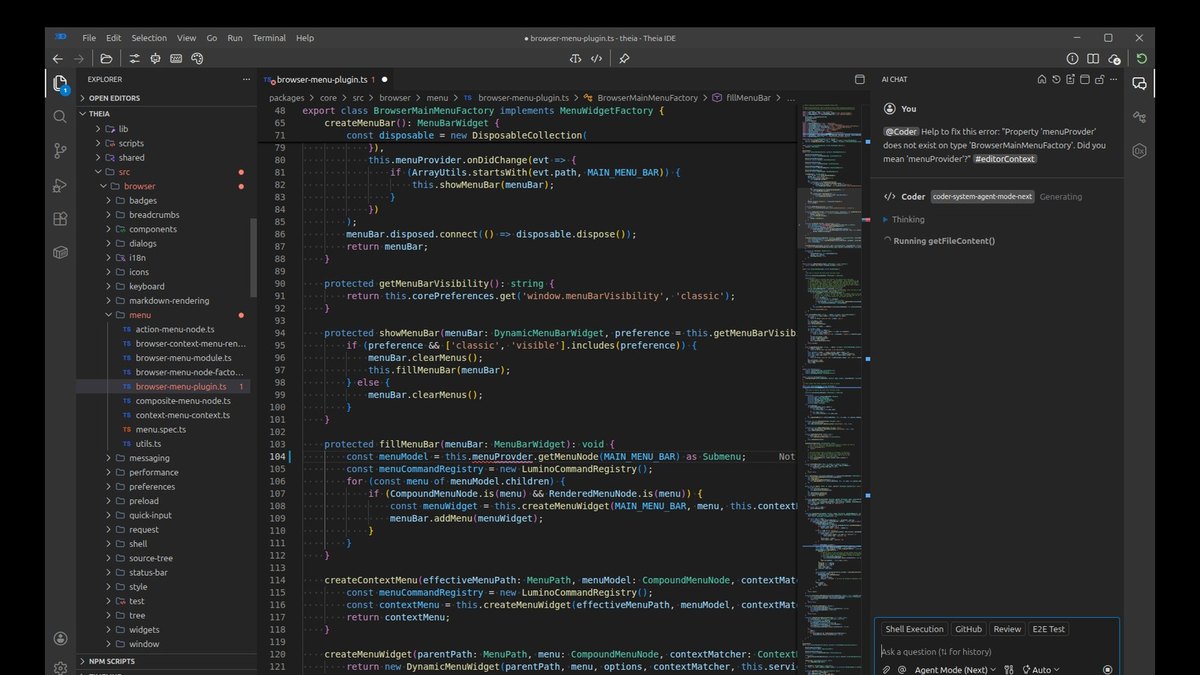
Task: Stop generation with the stop button
Action: (x=1108, y=670)
